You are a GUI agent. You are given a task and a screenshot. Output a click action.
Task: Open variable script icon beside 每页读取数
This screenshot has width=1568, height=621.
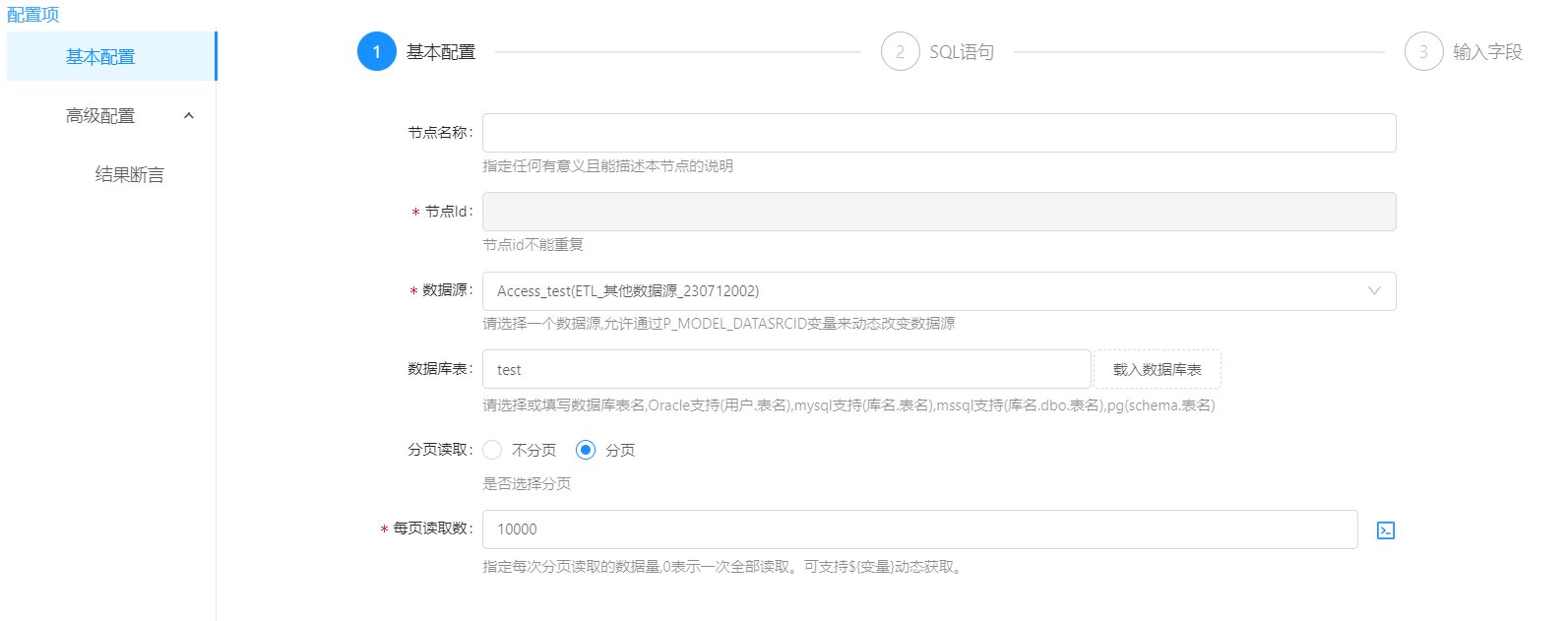point(1385,530)
